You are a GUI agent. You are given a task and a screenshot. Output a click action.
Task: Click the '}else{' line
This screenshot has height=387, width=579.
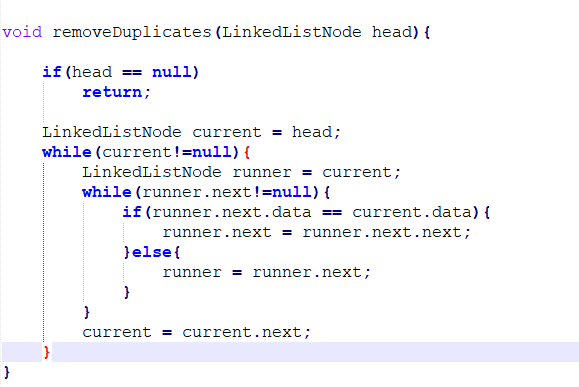151,252
